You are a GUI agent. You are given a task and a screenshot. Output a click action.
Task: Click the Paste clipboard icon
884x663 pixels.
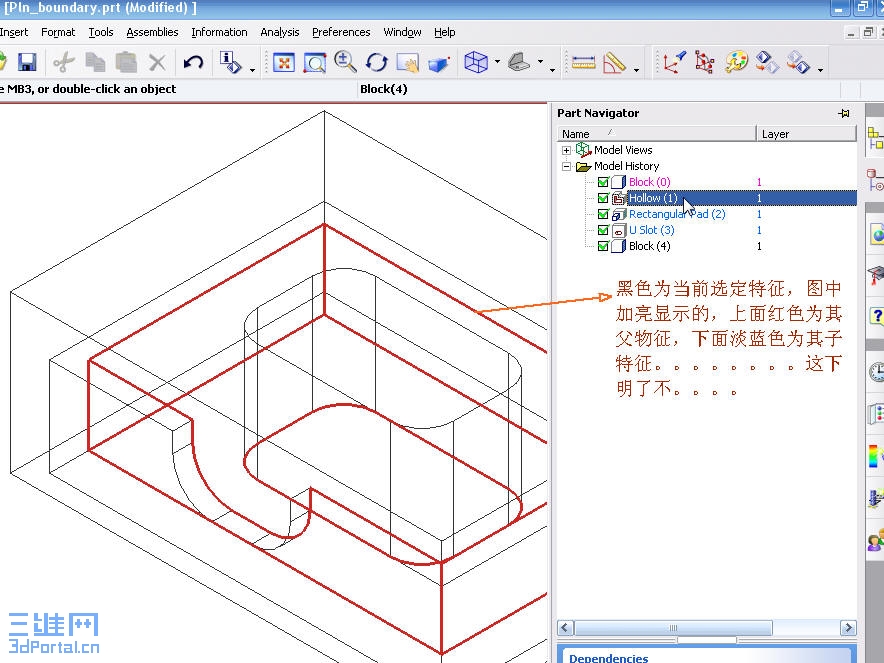click(x=126, y=62)
